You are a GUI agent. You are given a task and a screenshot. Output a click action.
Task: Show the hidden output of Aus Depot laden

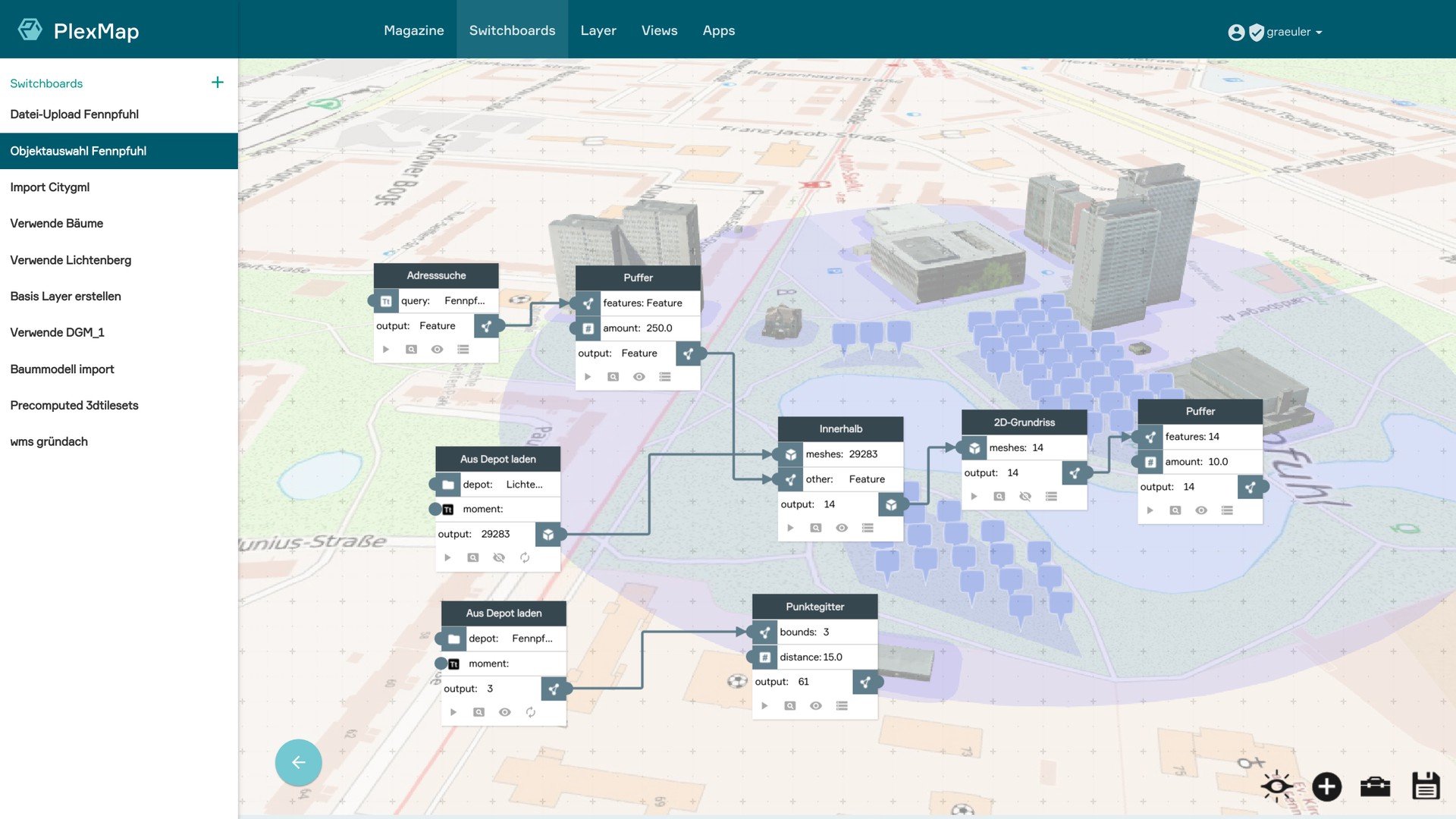click(500, 557)
